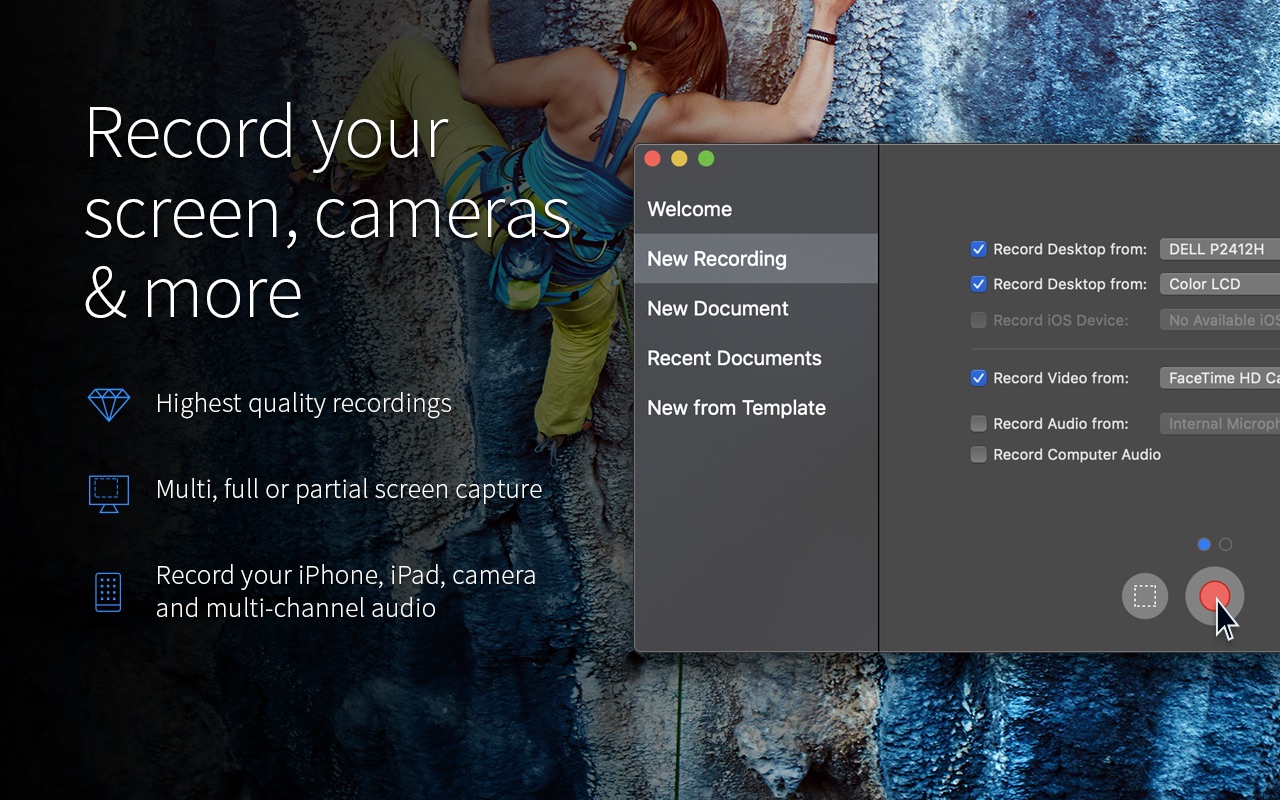Enable the Record Audio from checkbox
This screenshot has width=1280, height=800.
(x=979, y=423)
